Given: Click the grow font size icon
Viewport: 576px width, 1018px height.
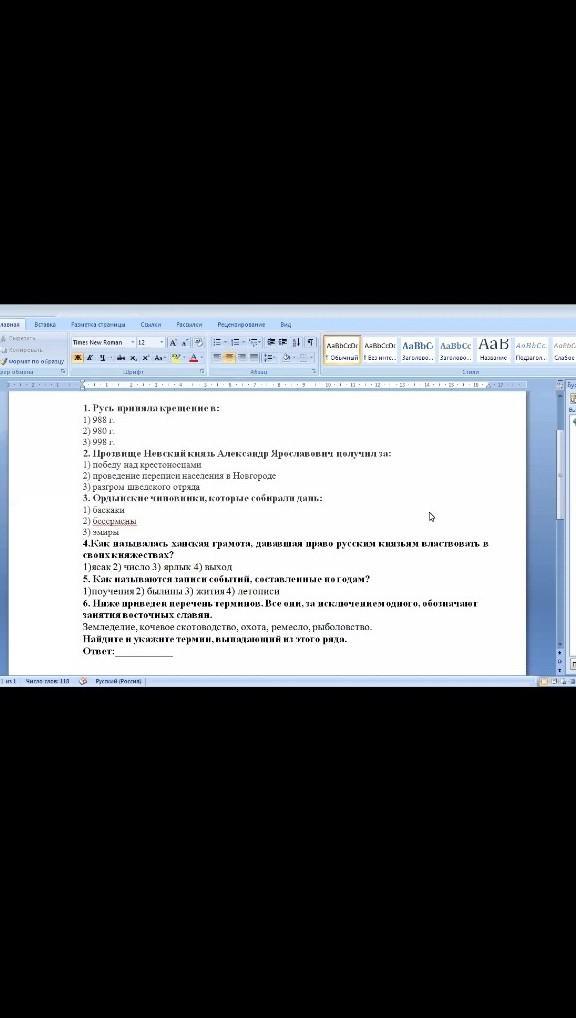Looking at the screenshot, I should (173, 342).
